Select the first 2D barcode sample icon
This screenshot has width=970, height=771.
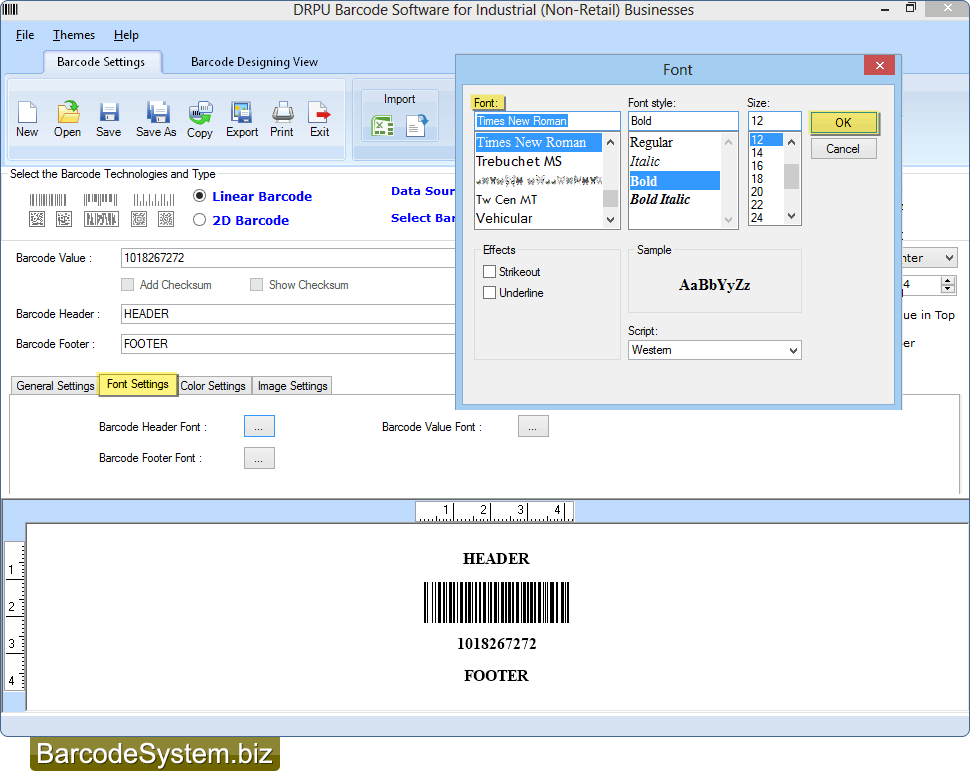(x=37, y=219)
